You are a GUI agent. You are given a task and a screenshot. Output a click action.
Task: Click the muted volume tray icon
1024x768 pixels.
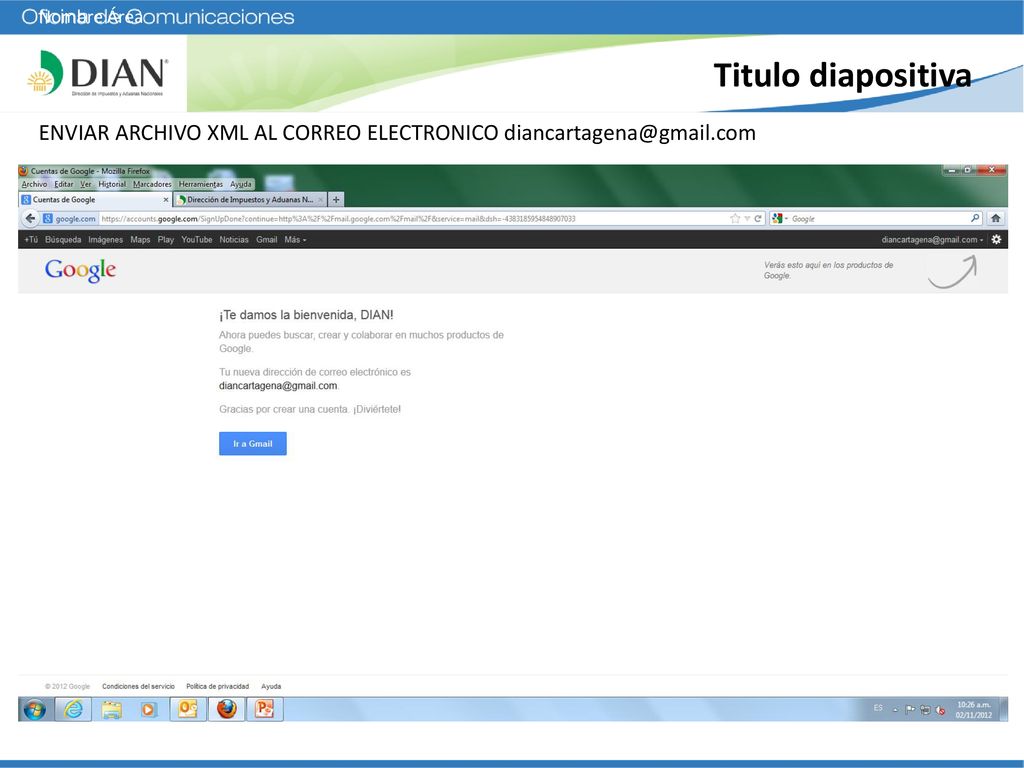(x=940, y=710)
